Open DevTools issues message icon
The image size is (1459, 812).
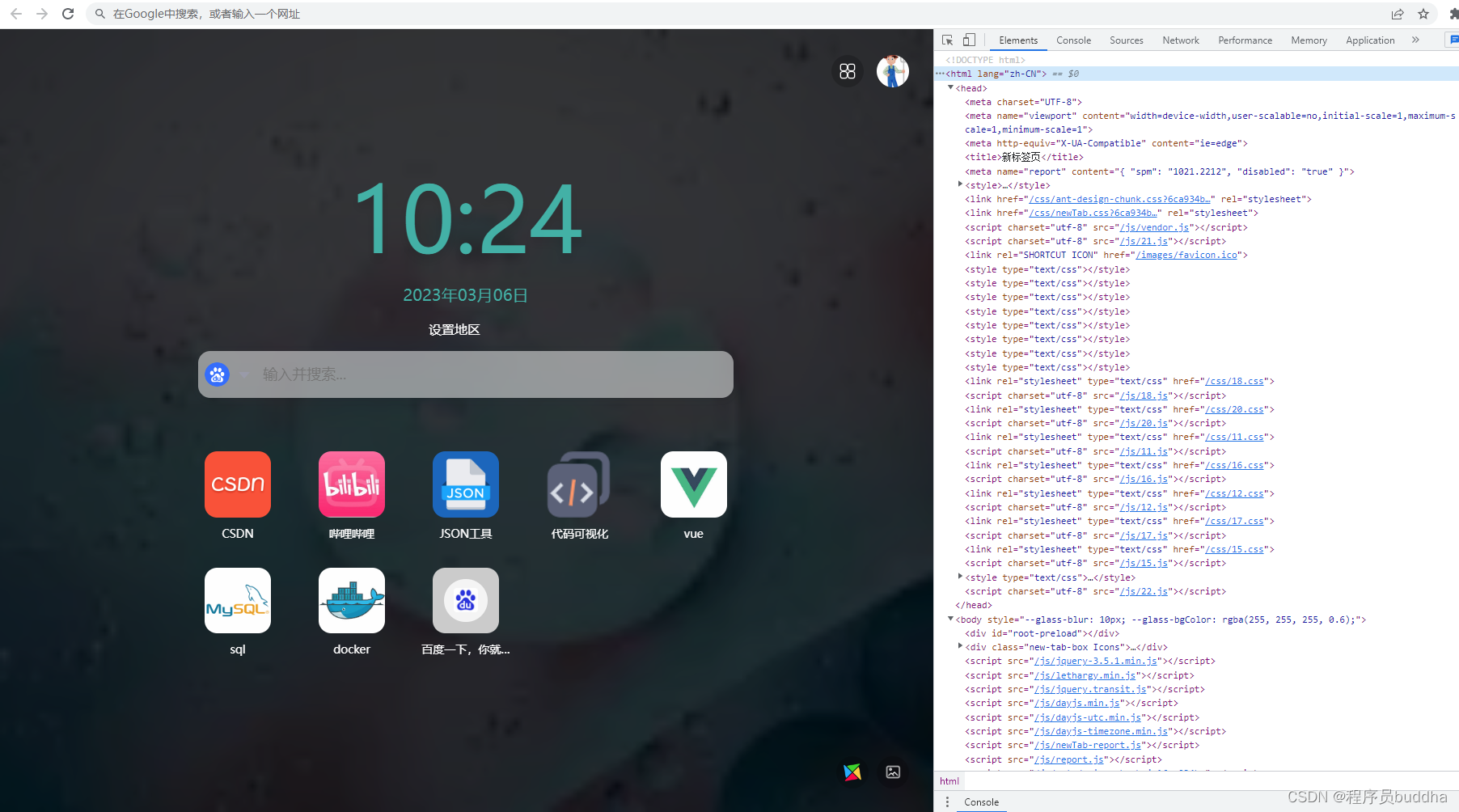(1453, 40)
